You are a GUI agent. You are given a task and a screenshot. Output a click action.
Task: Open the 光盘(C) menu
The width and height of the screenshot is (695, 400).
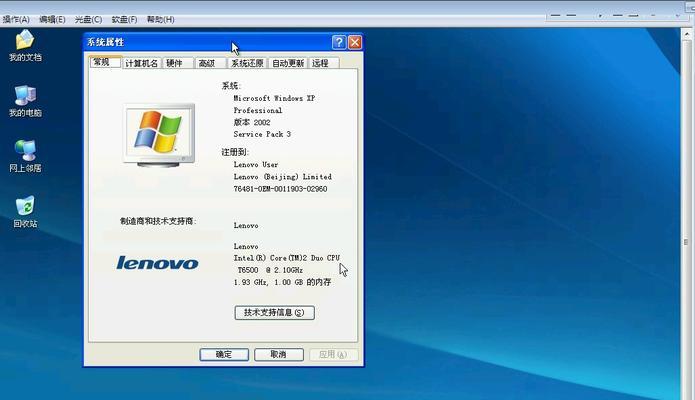(x=88, y=20)
